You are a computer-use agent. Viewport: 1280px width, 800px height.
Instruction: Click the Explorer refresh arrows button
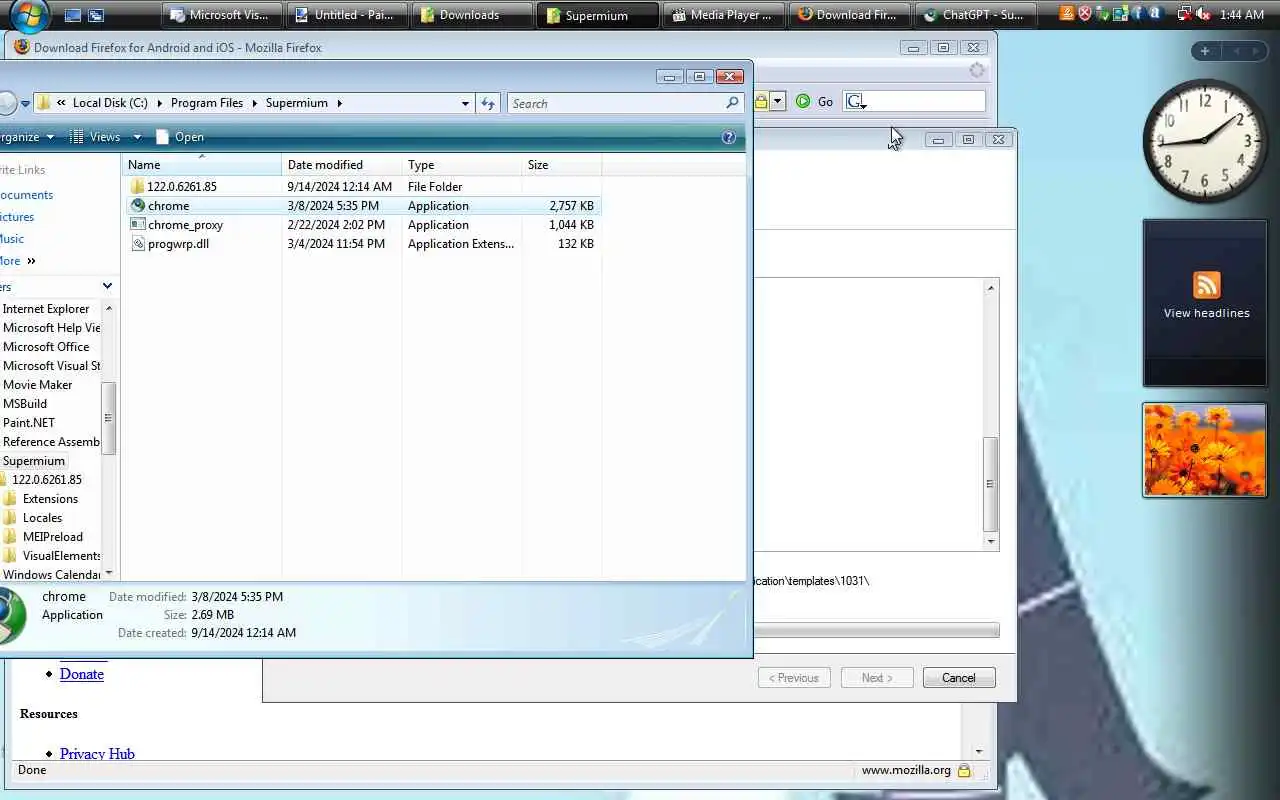488,103
